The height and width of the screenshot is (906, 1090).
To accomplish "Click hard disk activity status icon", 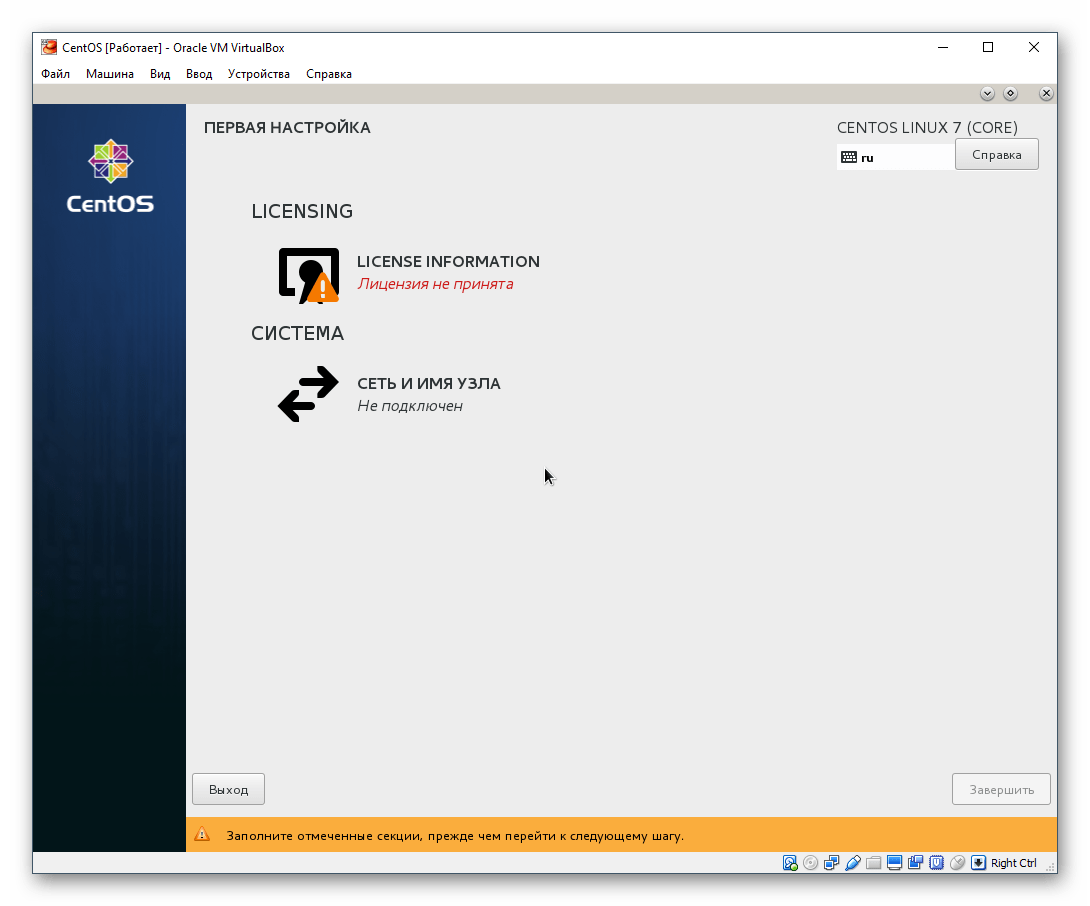I will point(788,862).
